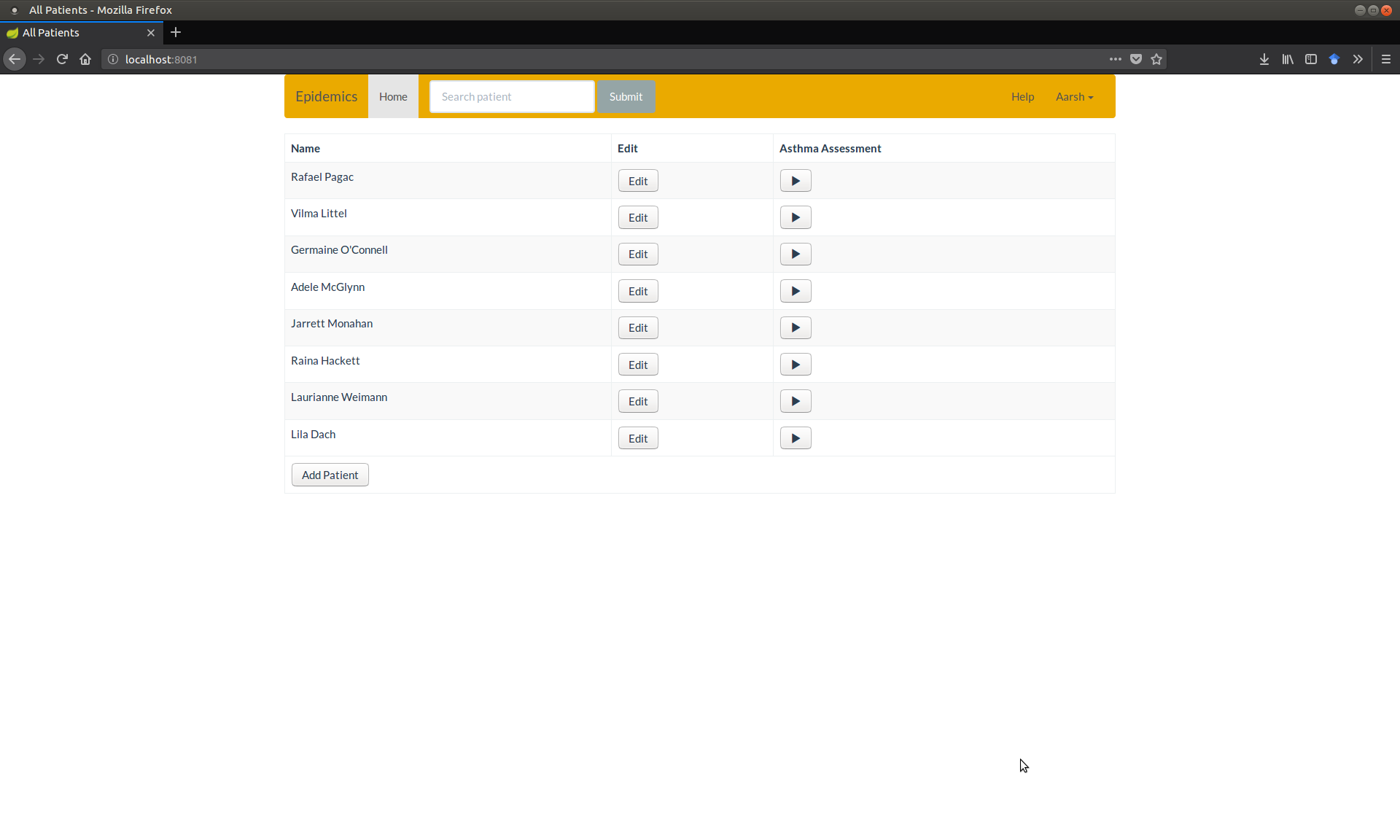
Task: Open the Firefox library icon
Action: tap(1288, 59)
